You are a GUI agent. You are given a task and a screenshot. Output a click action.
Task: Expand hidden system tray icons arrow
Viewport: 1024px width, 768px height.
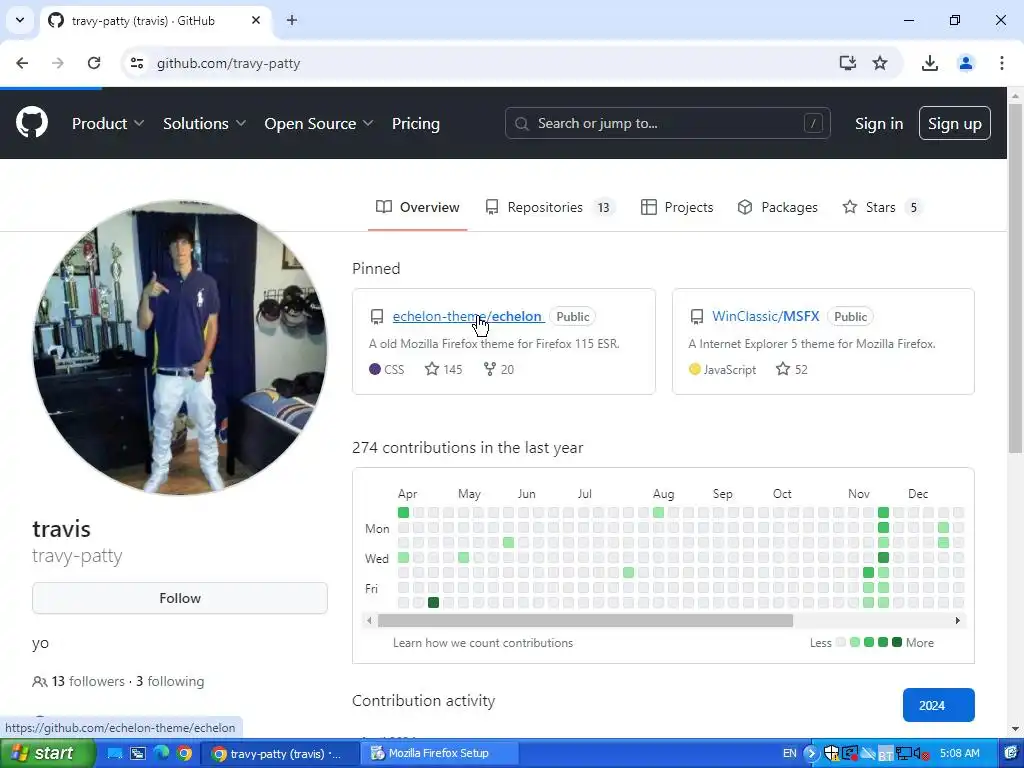coord(810,754)
